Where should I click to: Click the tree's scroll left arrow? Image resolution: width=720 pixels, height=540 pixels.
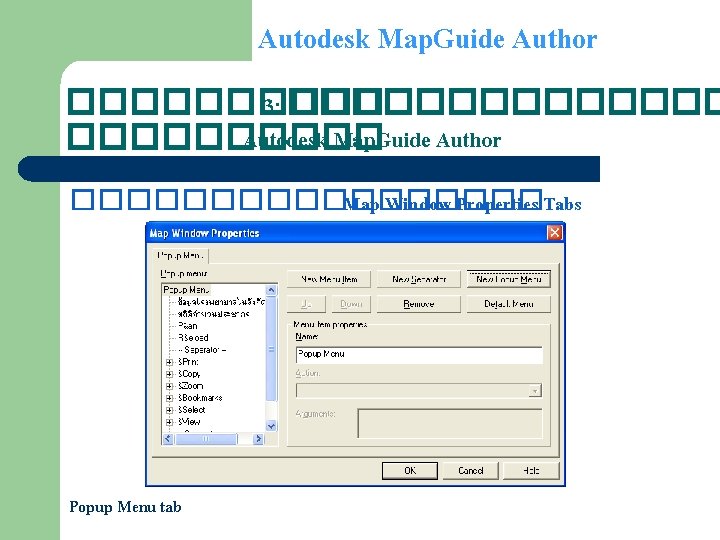pyautogui.click(x=168, y=439)
